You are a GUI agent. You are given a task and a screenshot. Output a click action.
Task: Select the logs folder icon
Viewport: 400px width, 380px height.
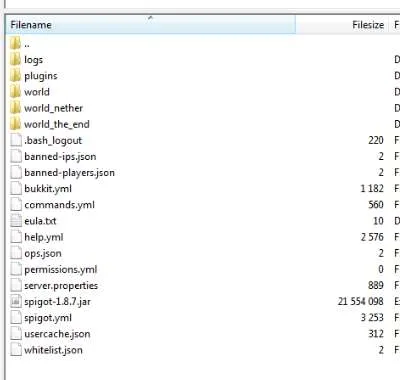pos(15,60)
